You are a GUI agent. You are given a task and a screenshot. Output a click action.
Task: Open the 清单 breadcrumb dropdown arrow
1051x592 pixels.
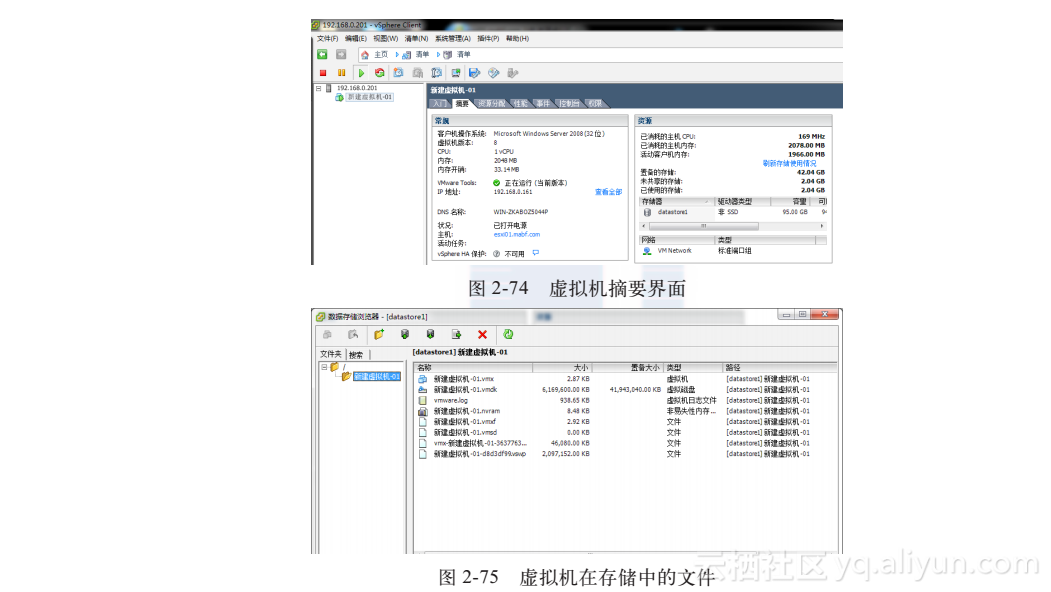point(437,54)
